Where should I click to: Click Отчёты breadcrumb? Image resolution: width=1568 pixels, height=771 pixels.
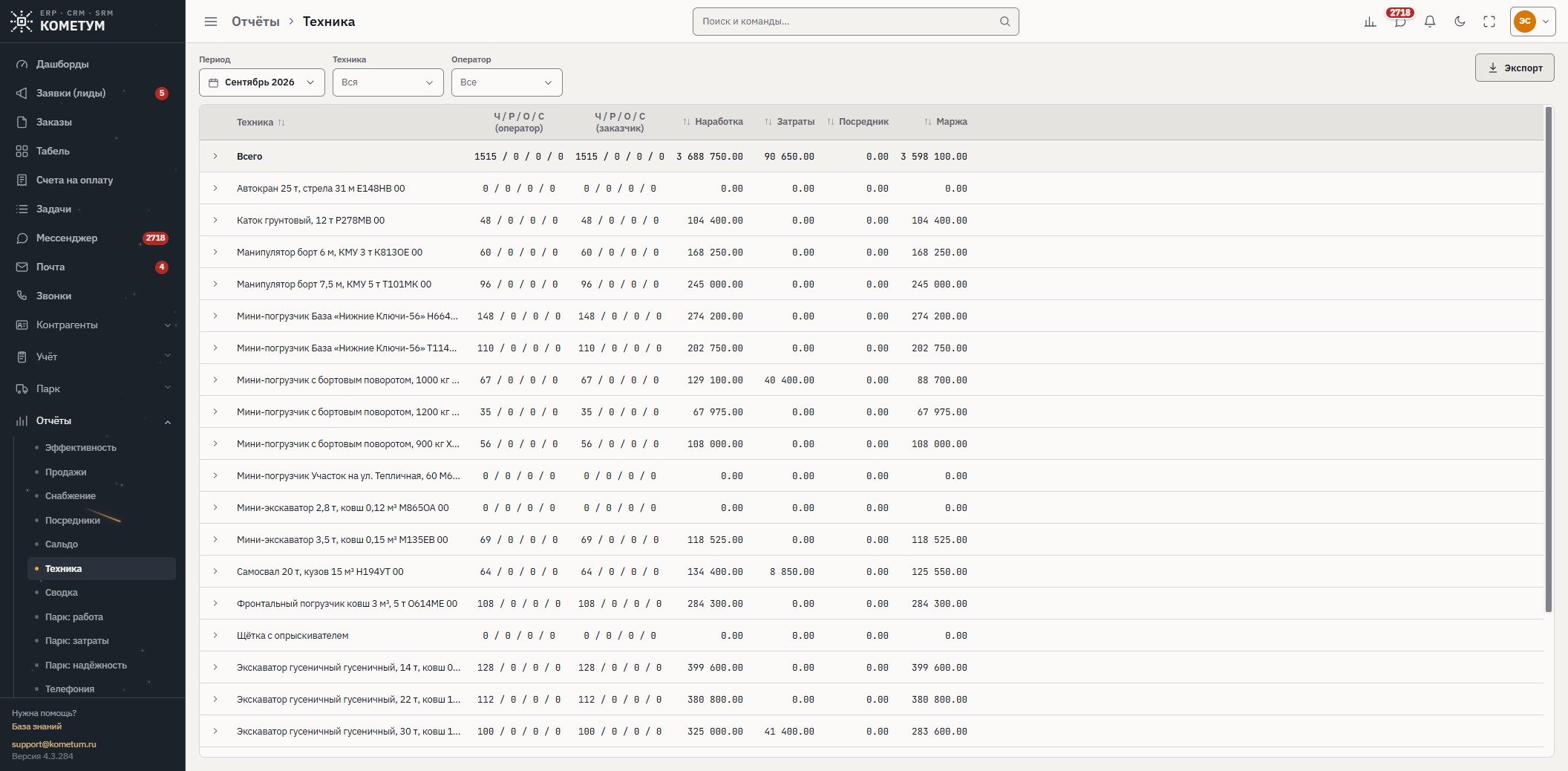point(255,22)
